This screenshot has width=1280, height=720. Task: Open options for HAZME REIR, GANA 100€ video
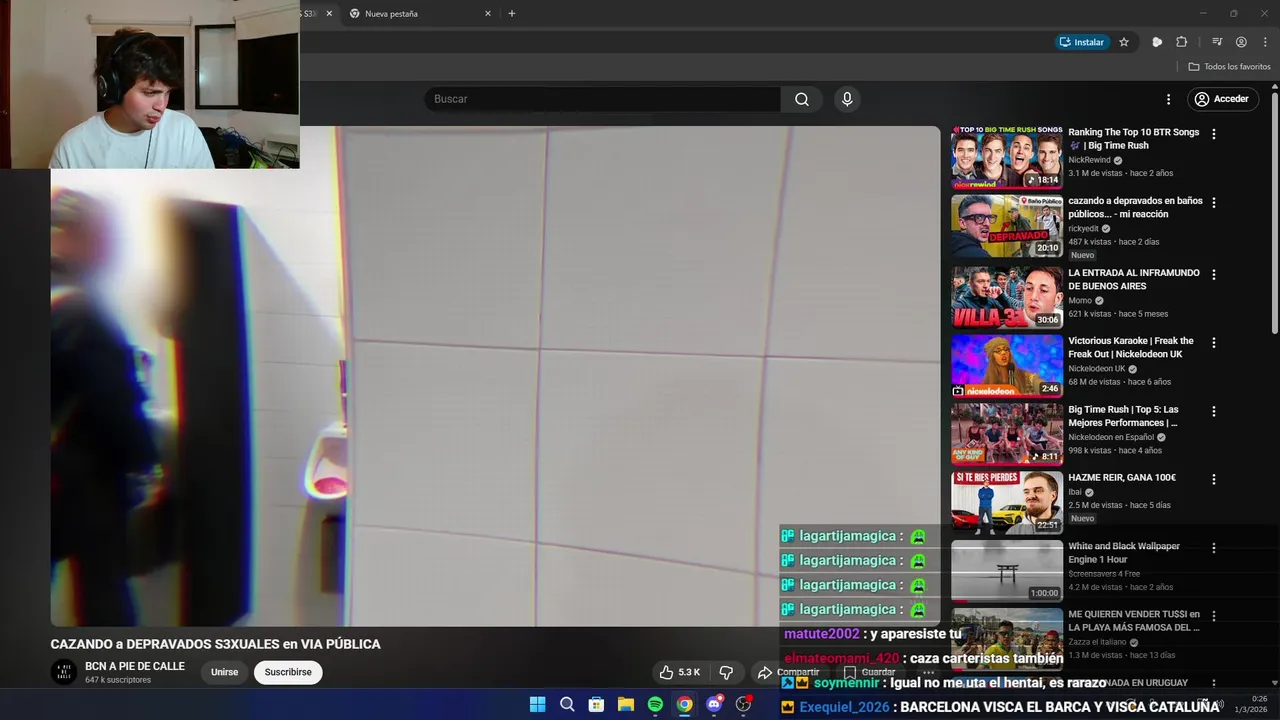1214,479
